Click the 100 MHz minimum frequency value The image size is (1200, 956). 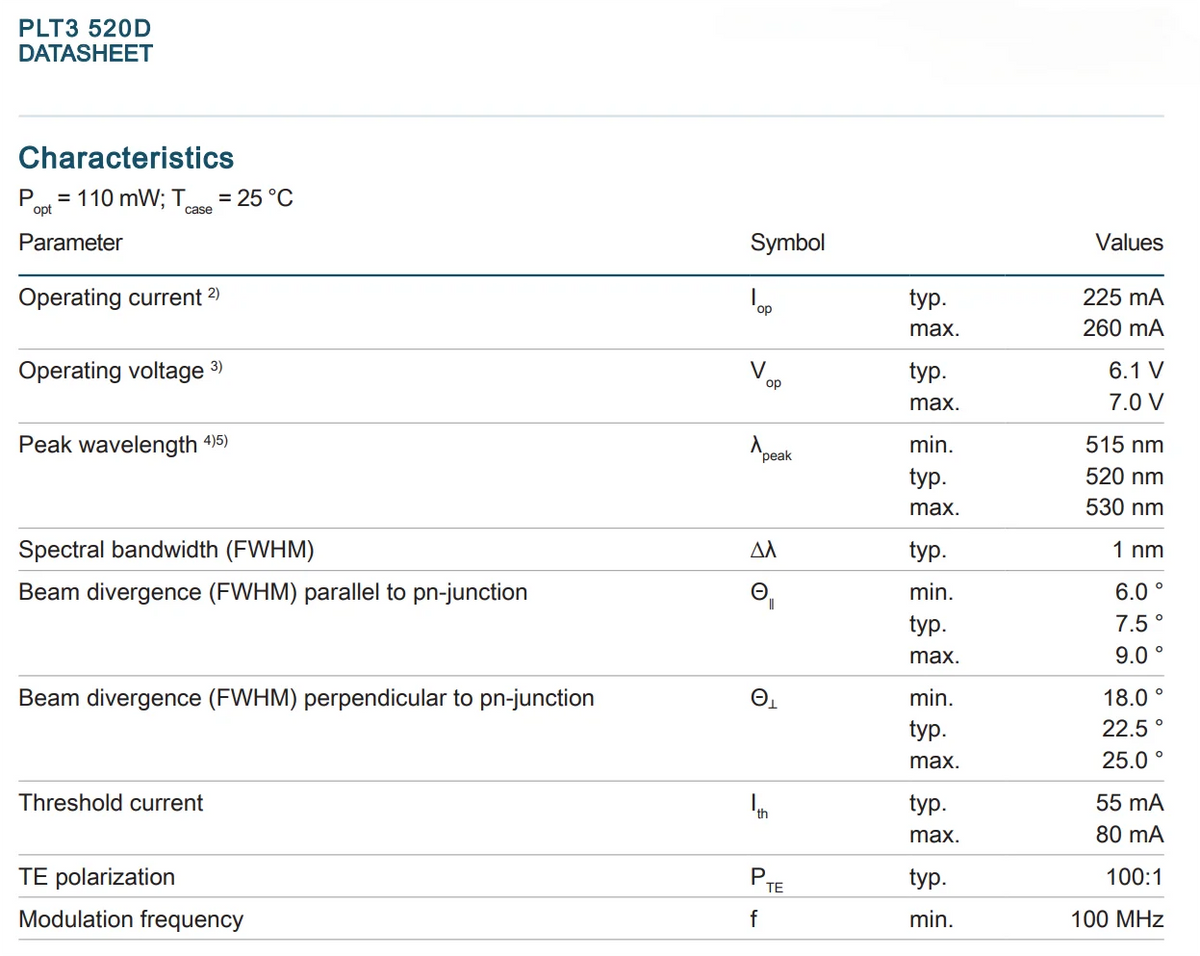coord(1117,919)
